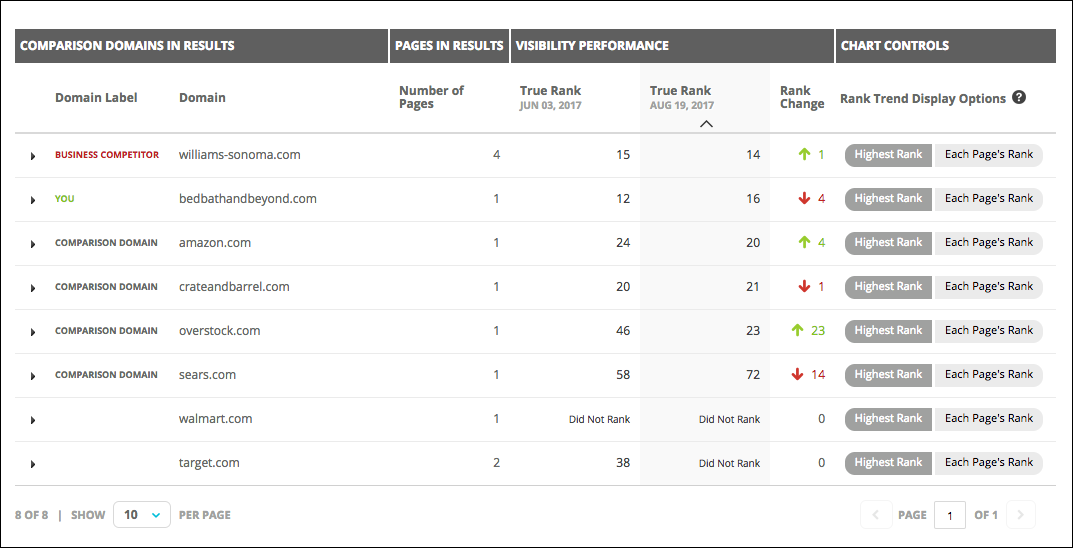Expand the sears.com row
Viewport: 1073px width, 548px height.
point(32,376)
